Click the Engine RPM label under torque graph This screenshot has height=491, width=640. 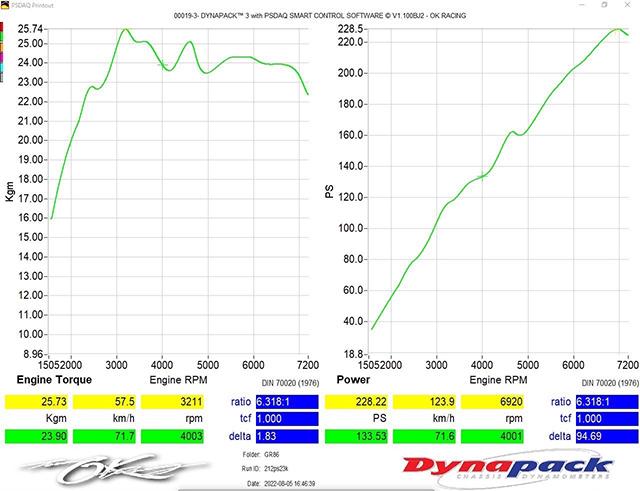(178, 380)
